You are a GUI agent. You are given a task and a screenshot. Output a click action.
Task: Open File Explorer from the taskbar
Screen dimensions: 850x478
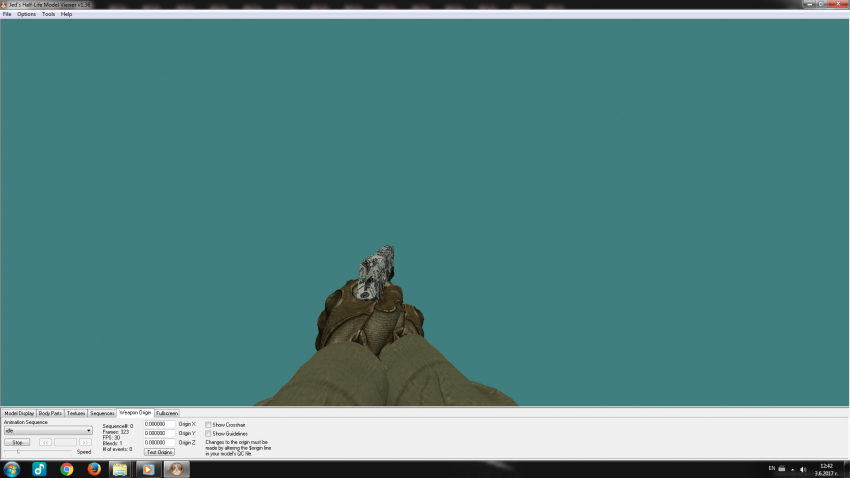[x=120, y=469]
